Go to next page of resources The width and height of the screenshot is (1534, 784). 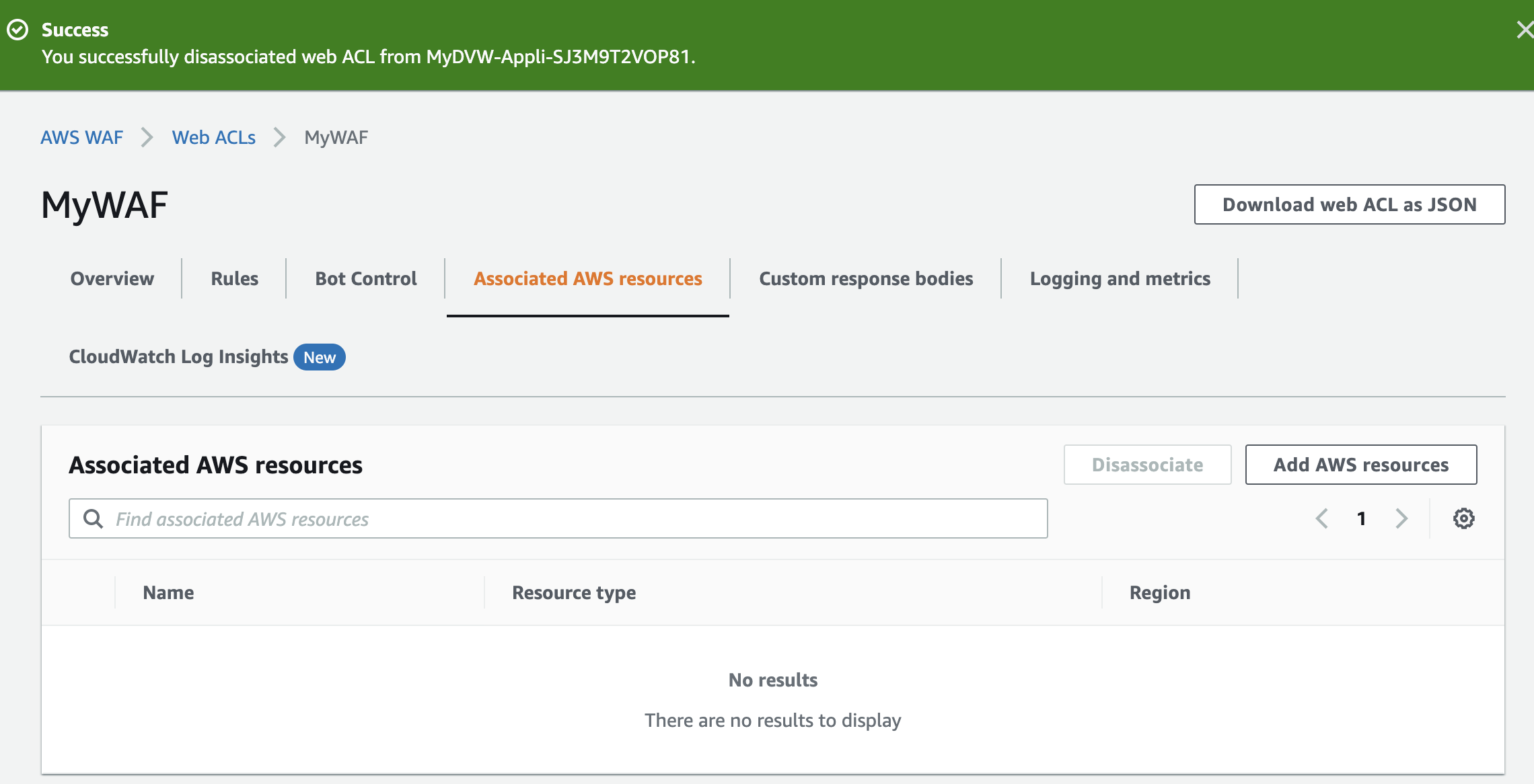tap(1401, 518)
